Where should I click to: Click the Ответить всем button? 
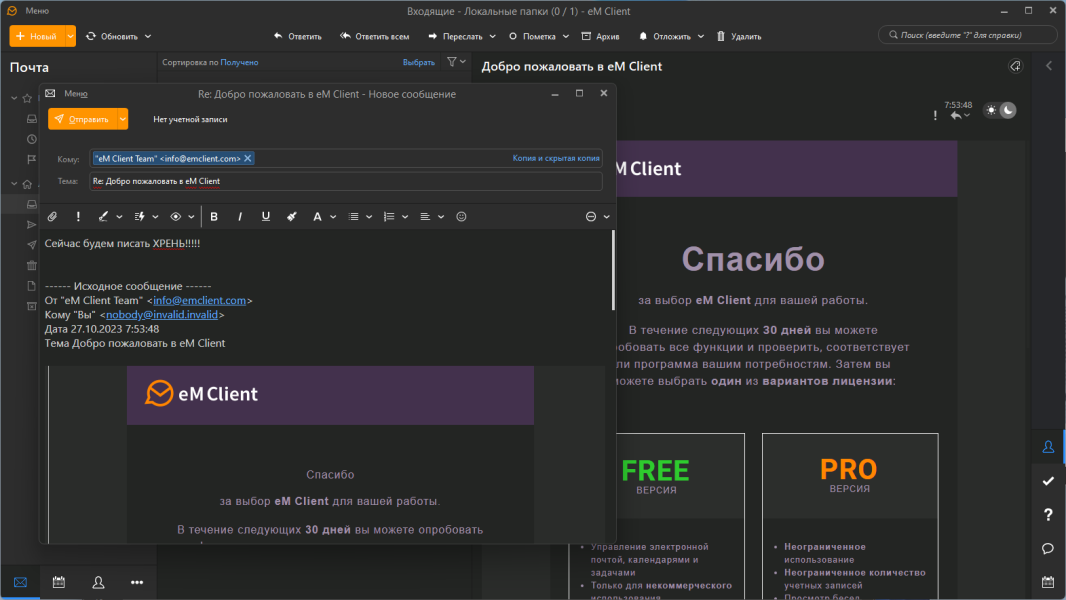(x=375, y=37)
